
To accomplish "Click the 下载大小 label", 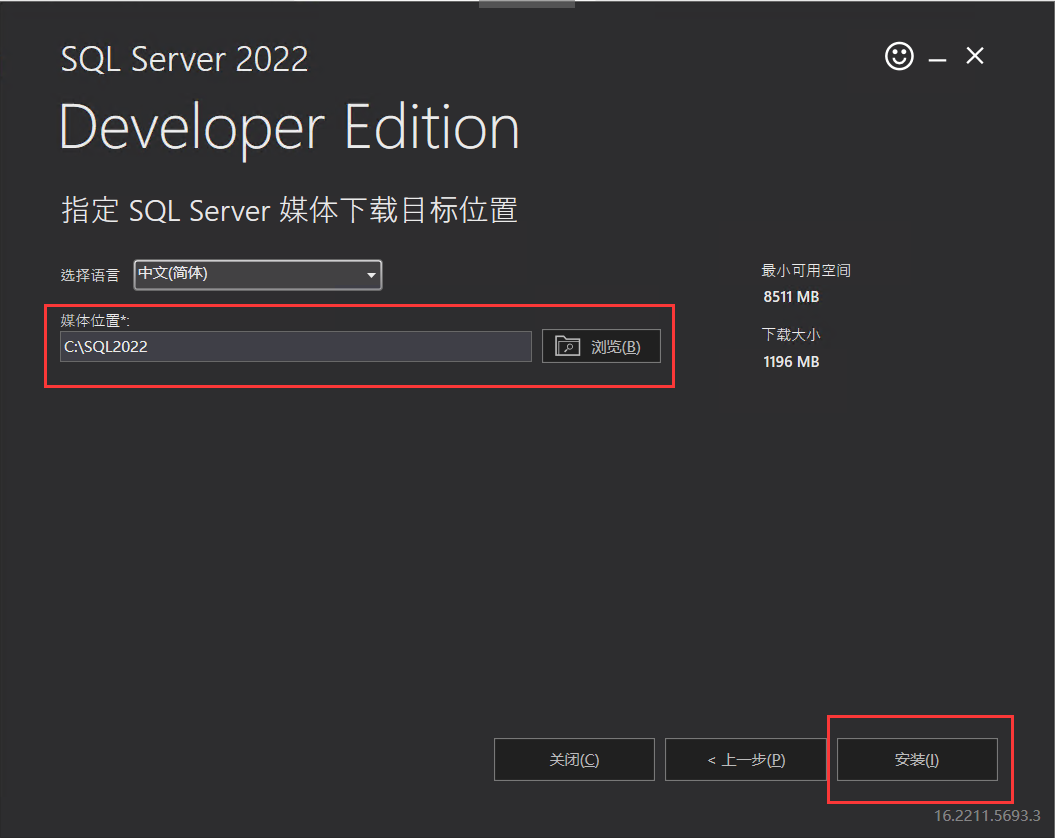I will (x=791, y=335).
